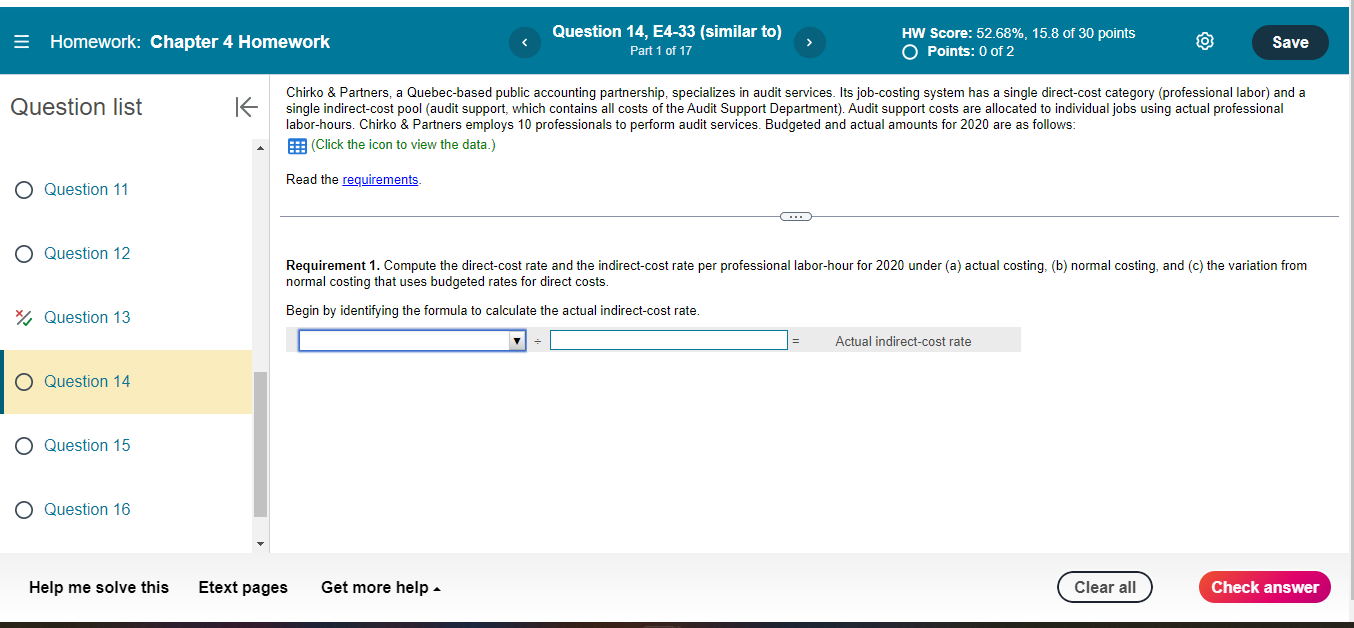The width and height of the screenshot is (1354, 628).
Task: Go to the next question with the right arrow
Action: tap(810, 42)
